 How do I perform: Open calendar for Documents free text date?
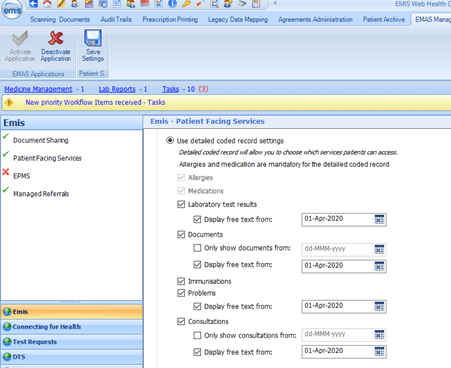point(379,266)
